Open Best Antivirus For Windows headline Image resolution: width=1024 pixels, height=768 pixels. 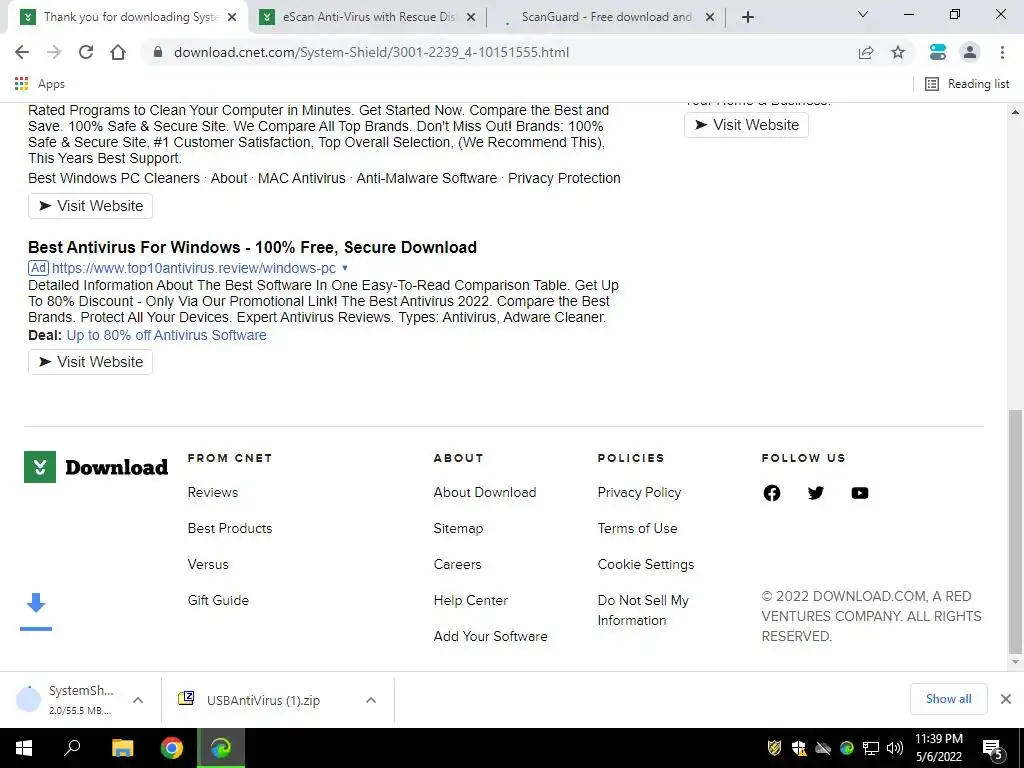252,248
